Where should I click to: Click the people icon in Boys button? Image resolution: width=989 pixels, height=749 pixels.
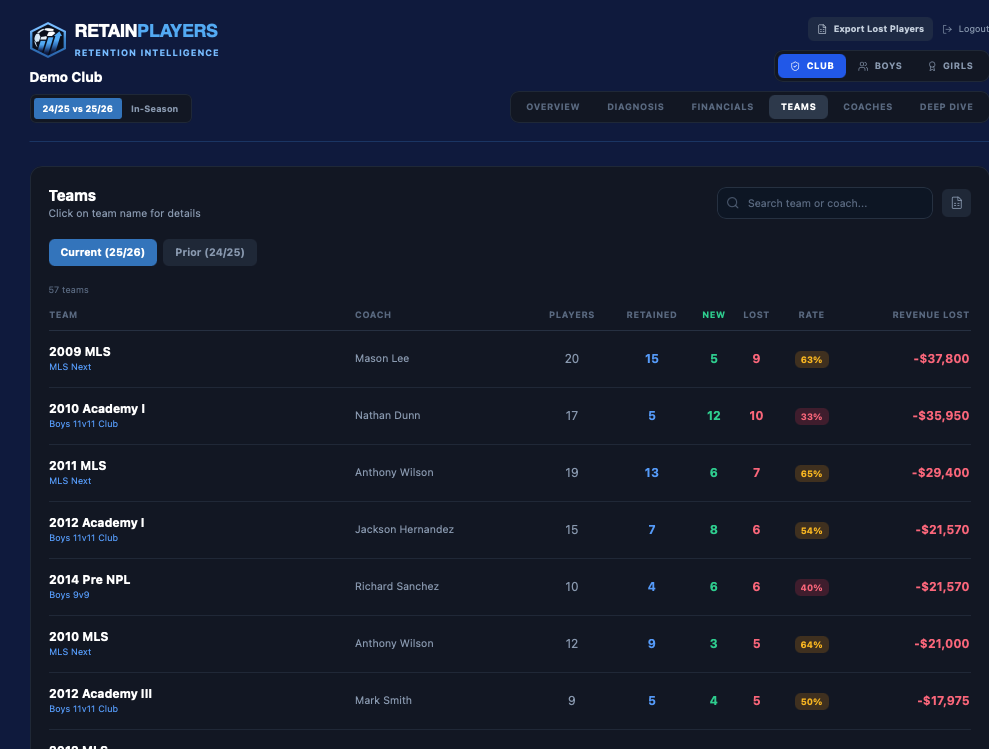863,66
